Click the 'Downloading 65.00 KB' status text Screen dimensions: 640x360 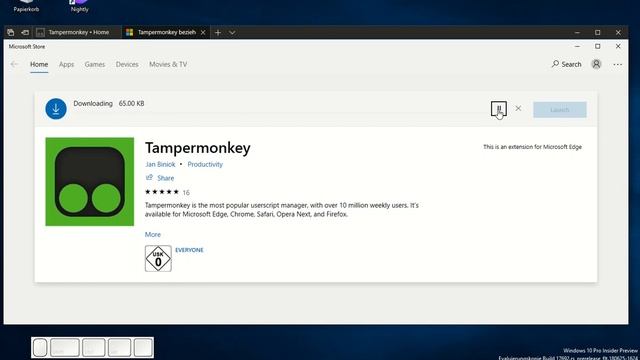(109, 104)
